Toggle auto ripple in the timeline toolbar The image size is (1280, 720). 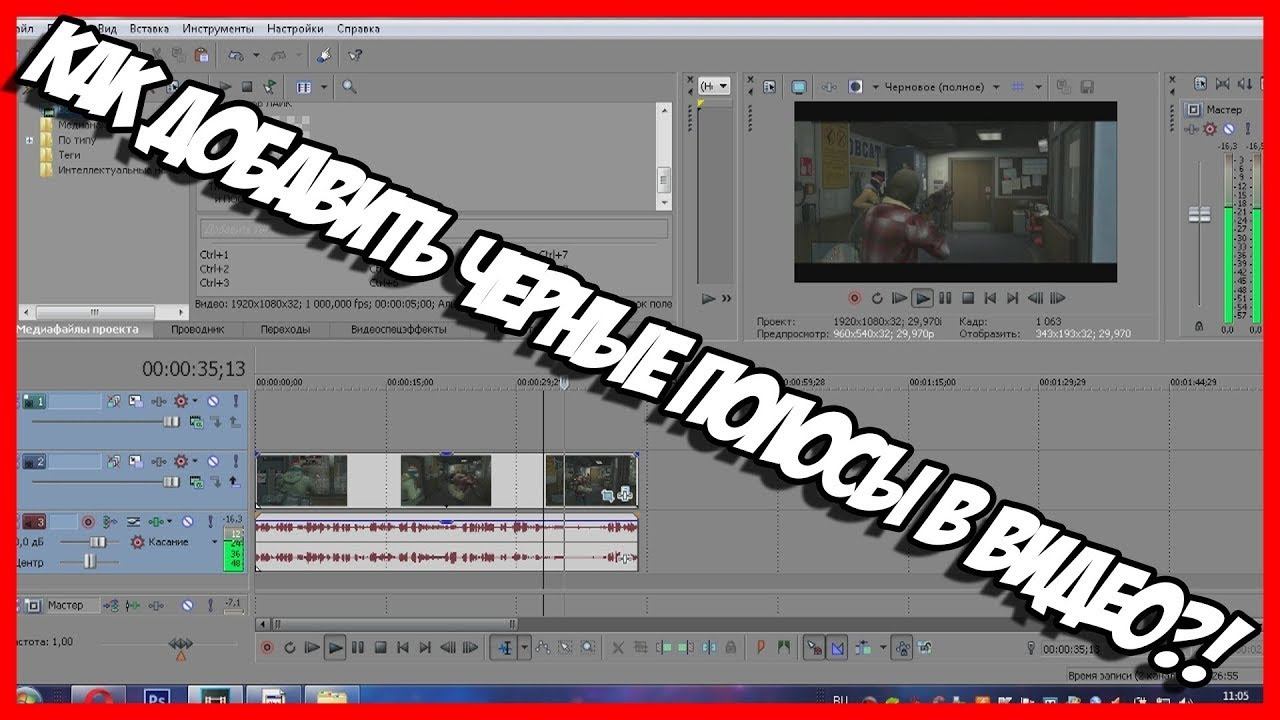click(864, 647)
